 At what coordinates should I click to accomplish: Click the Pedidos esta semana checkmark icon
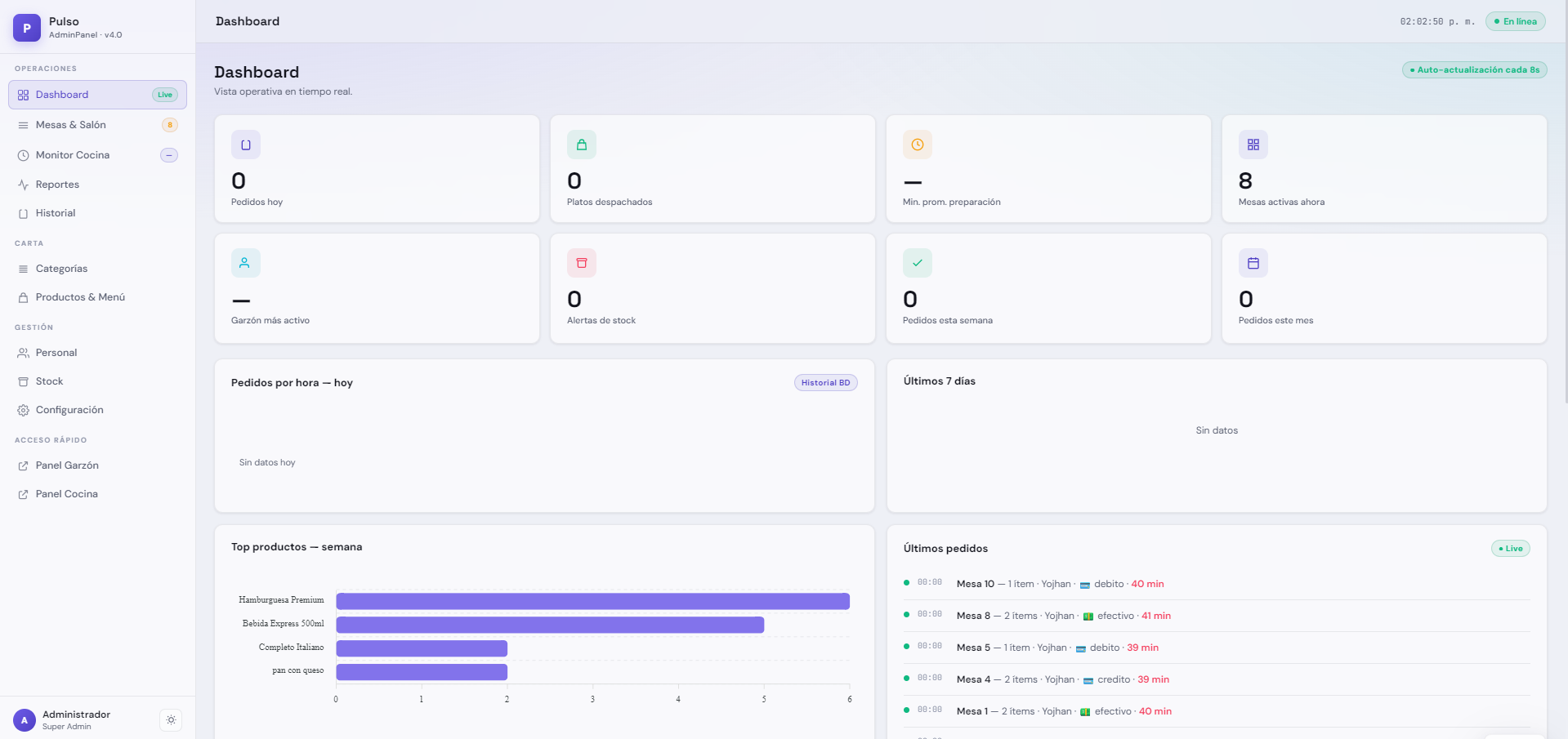coord(918,263)
